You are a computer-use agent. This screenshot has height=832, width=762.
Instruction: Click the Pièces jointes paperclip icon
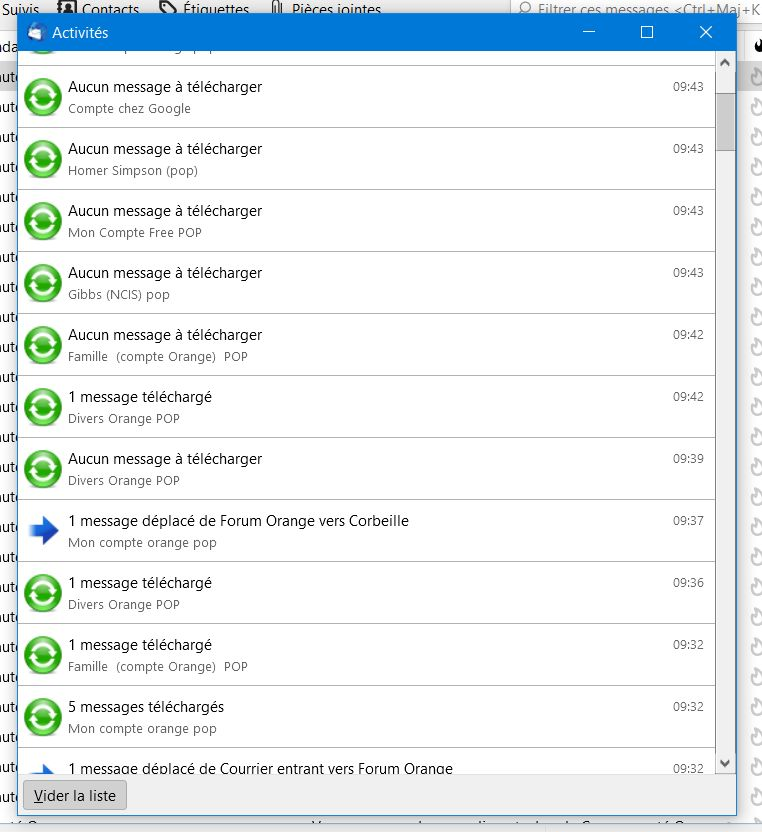[x=276, y=9]
